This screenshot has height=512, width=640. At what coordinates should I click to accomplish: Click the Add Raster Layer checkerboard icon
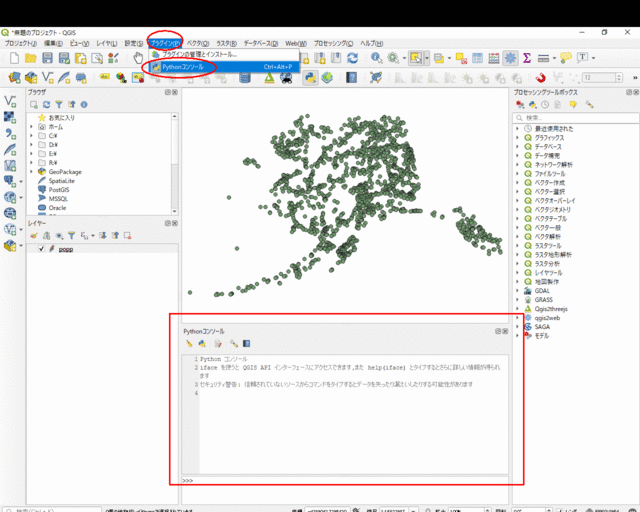(x=10, y=117)
